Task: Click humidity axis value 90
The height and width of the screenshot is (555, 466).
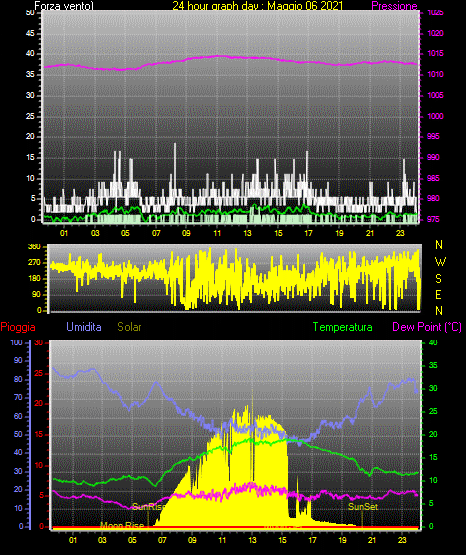Action: (x=18, y=360)
